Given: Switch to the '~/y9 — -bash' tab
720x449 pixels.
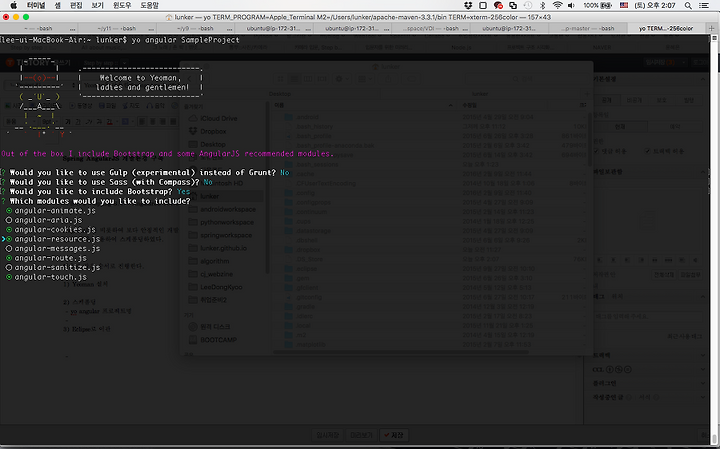Looking at the screenshot, I should (x=196, y=28).
